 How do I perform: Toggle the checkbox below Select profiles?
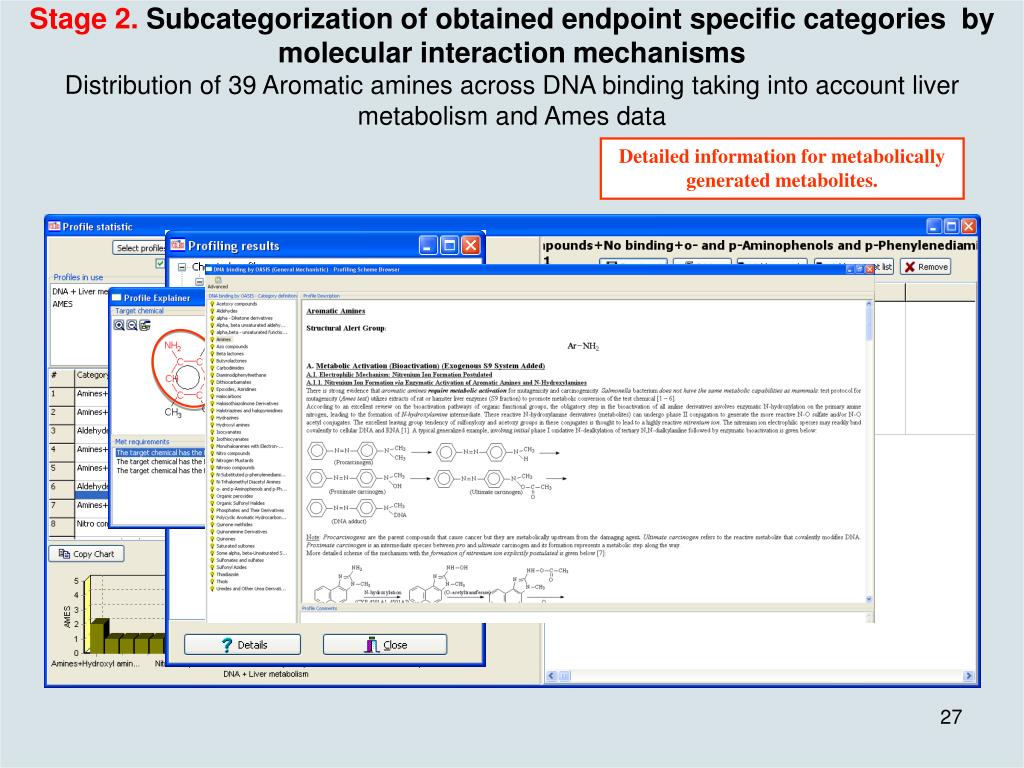(160, 263)
